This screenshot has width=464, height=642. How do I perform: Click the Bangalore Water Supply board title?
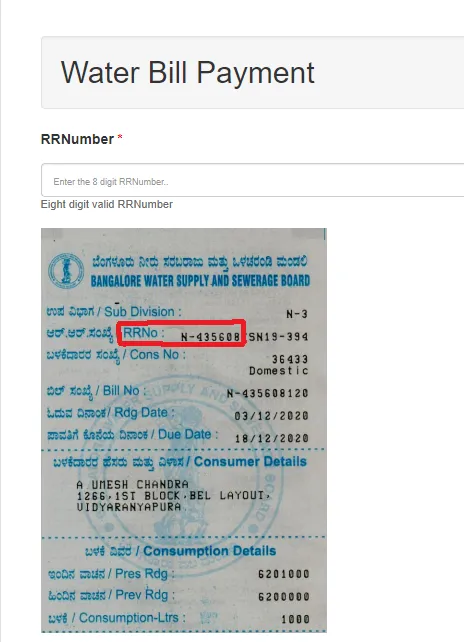tap(200, 281)
